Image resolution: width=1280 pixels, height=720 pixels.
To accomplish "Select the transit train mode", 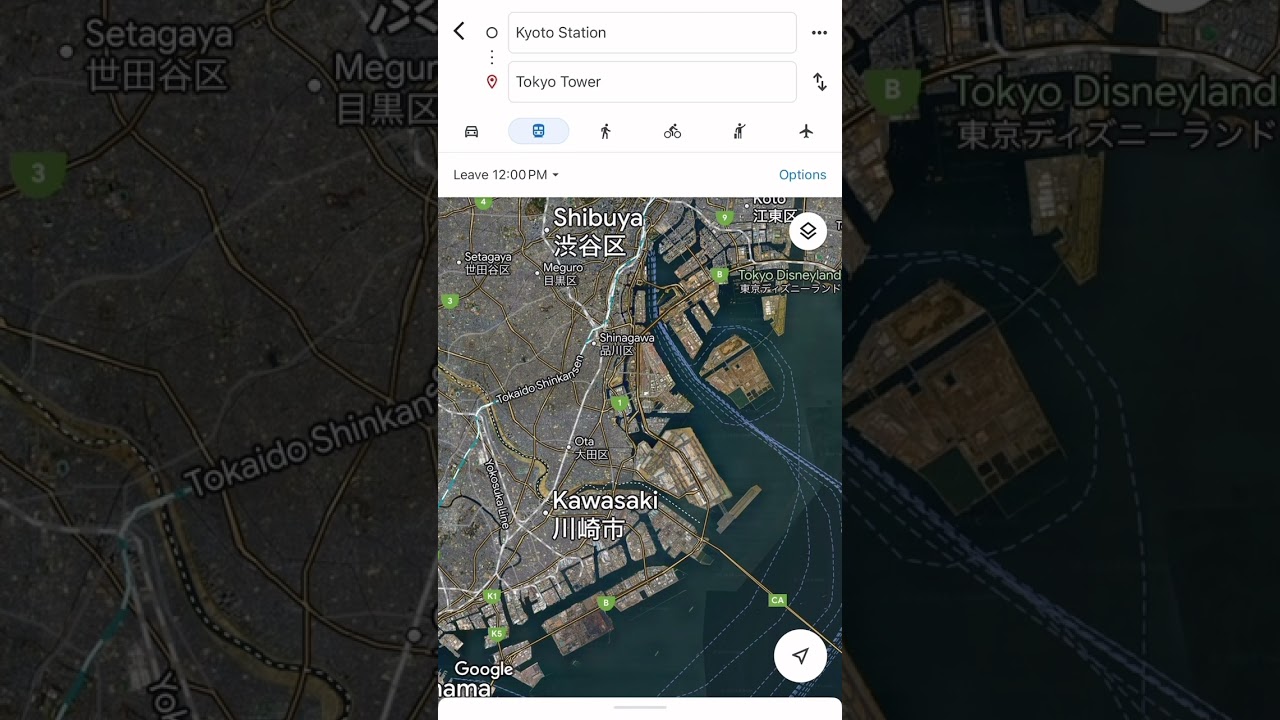I will click(x=538, y=131).
